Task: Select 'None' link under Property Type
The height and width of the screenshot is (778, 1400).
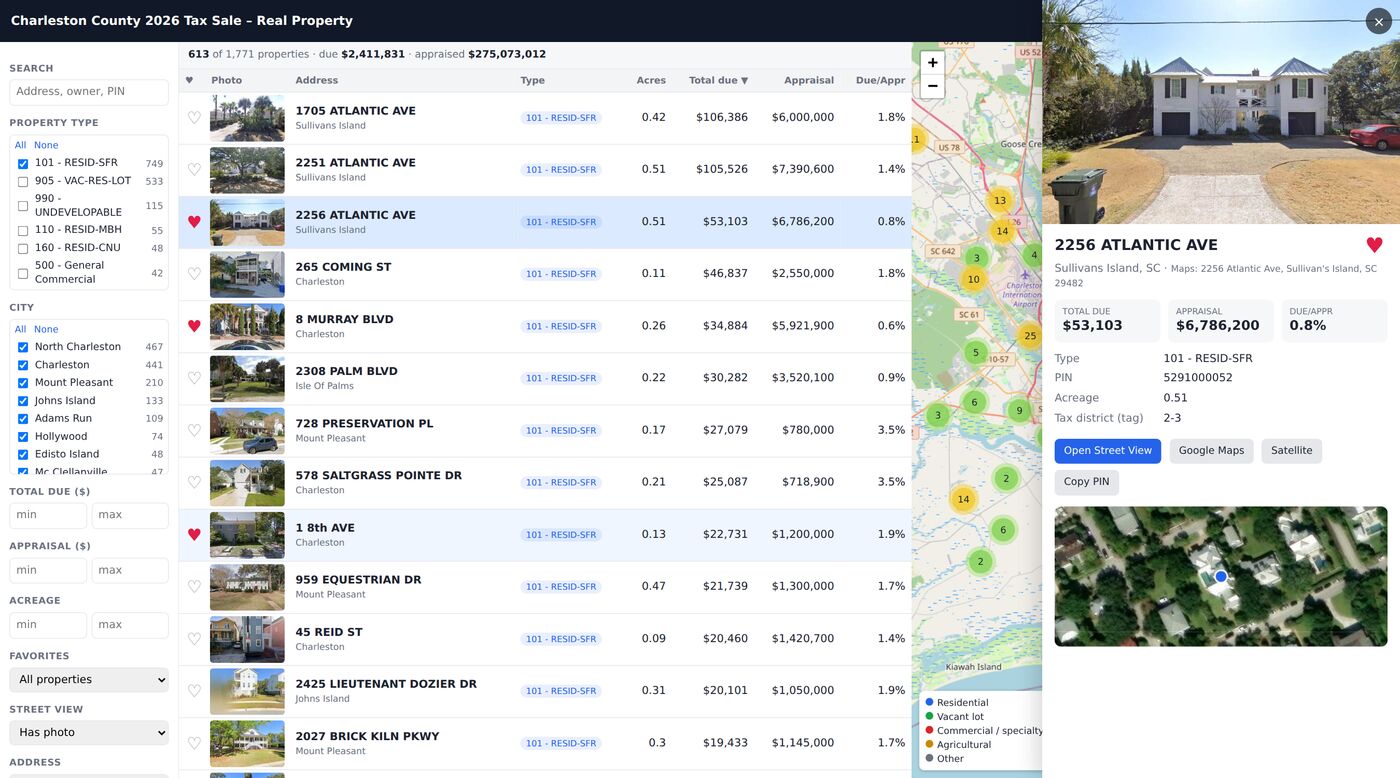Action: click(x=46, y=145)
